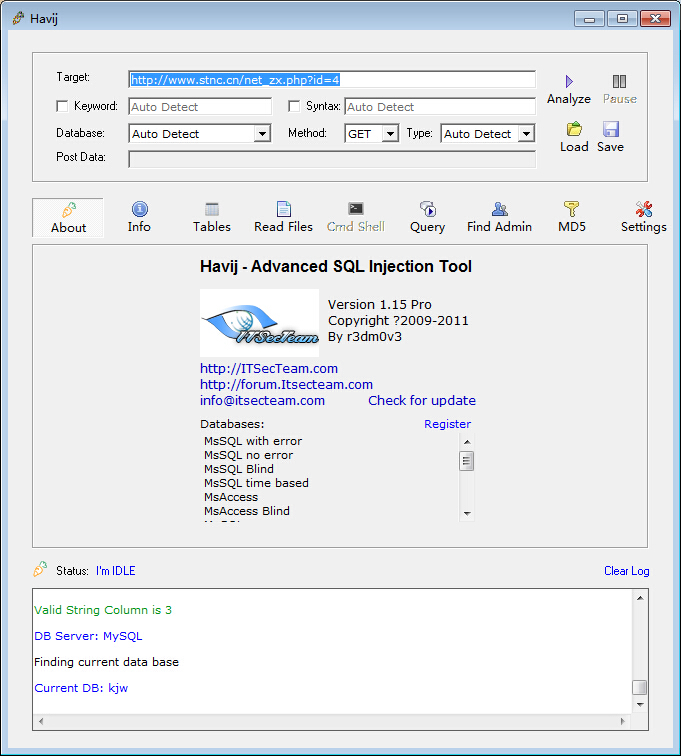The height and width of the screenshot is (756, 681).
Task: Click the ITSecTeam eye logo image
Action: pos(259,323)
